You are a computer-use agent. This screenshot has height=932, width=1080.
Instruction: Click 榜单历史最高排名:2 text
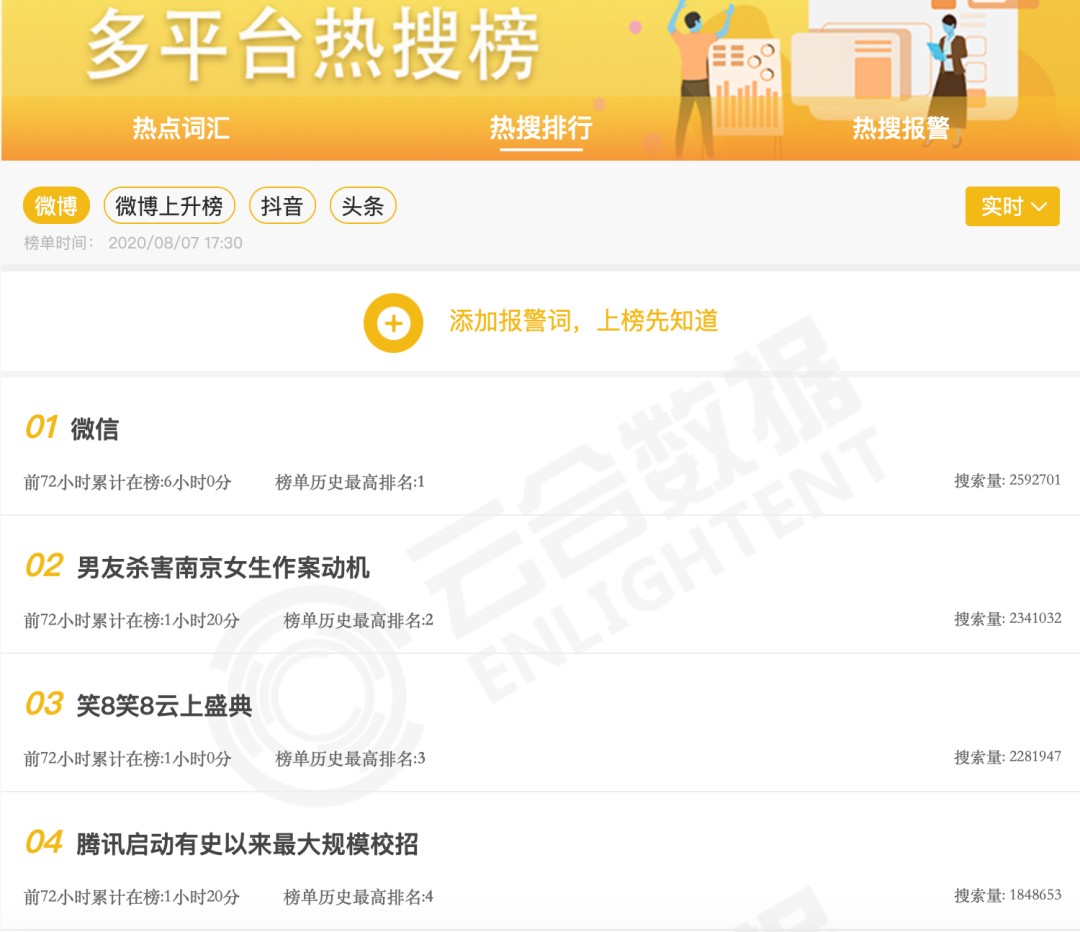pos(358,621)
